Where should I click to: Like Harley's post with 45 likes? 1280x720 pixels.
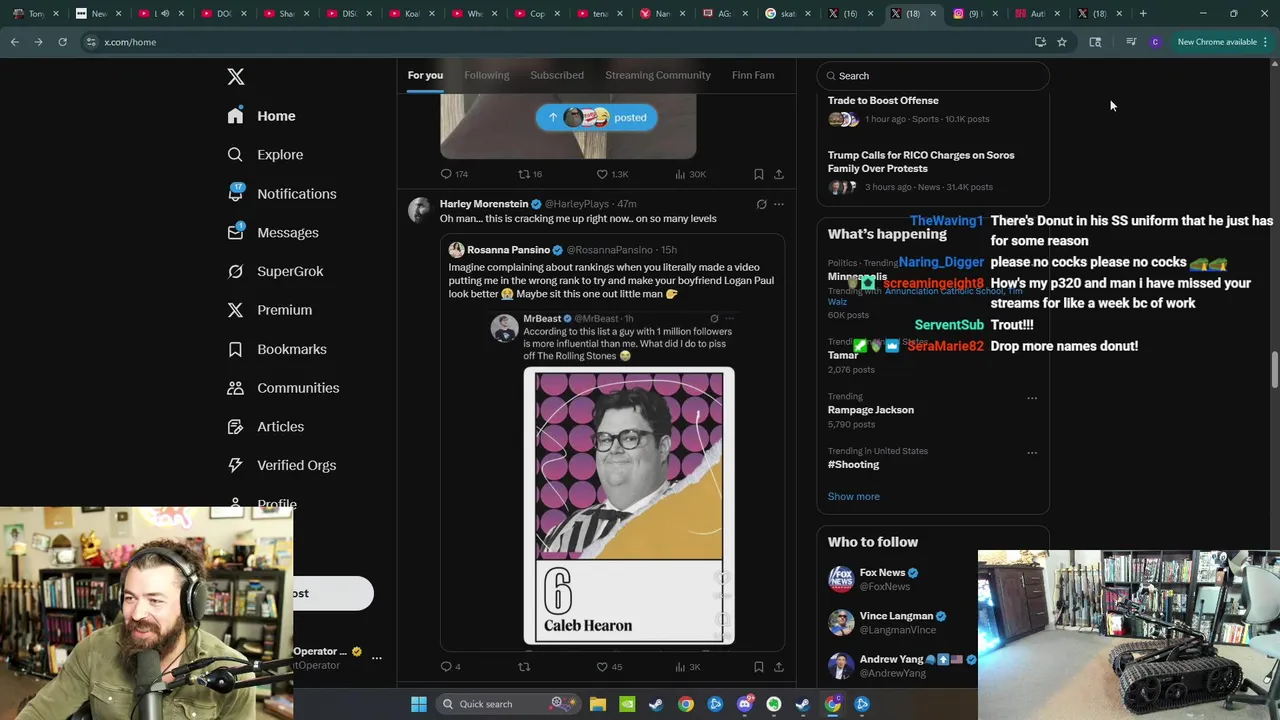(x=609, y=667)
